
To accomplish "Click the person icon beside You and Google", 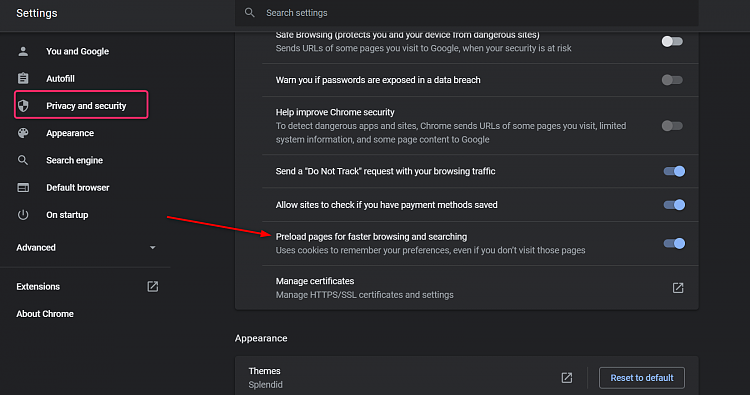I will (23, 51).
